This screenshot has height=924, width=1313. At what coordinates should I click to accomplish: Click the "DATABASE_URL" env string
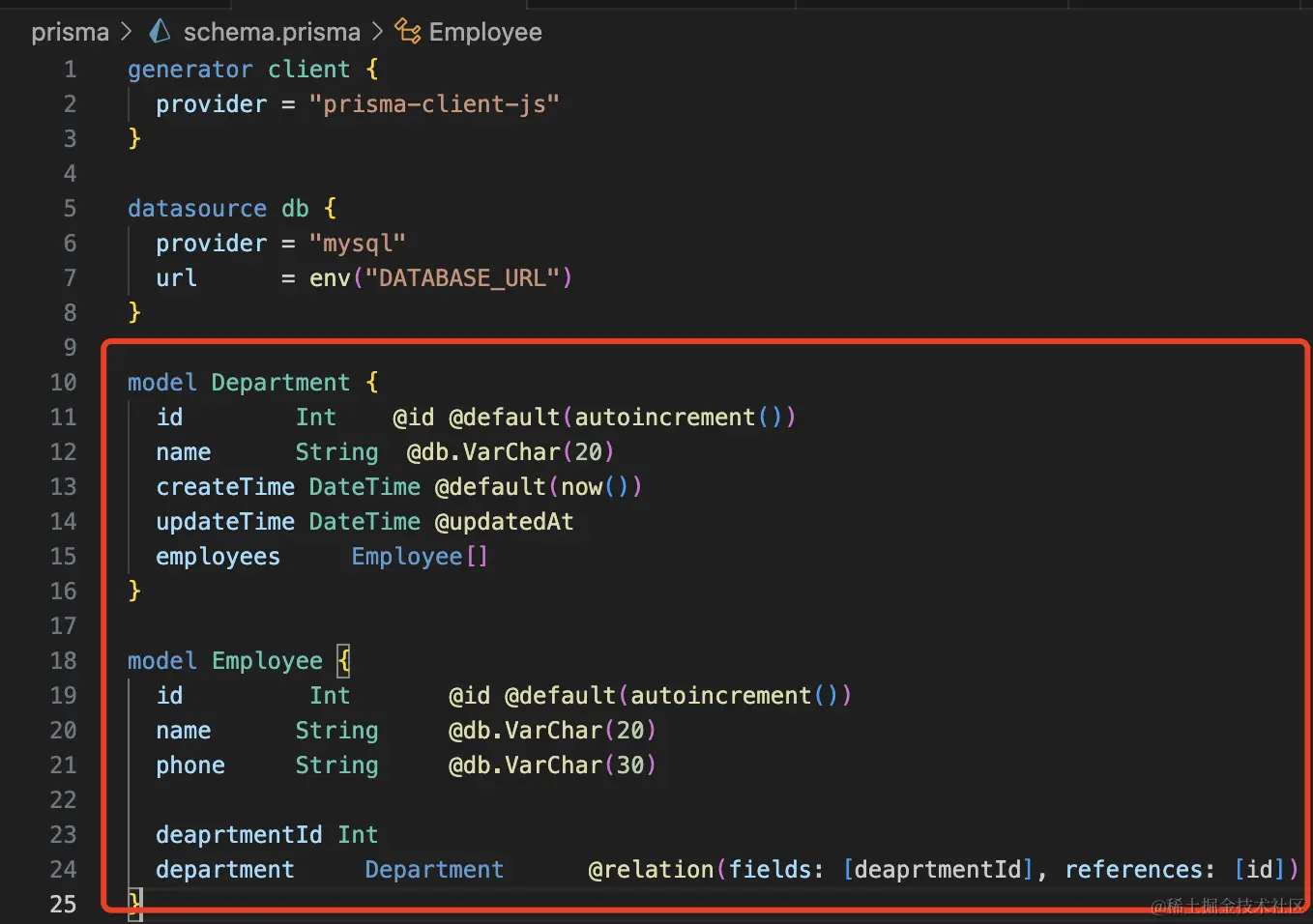coord(462,278)
